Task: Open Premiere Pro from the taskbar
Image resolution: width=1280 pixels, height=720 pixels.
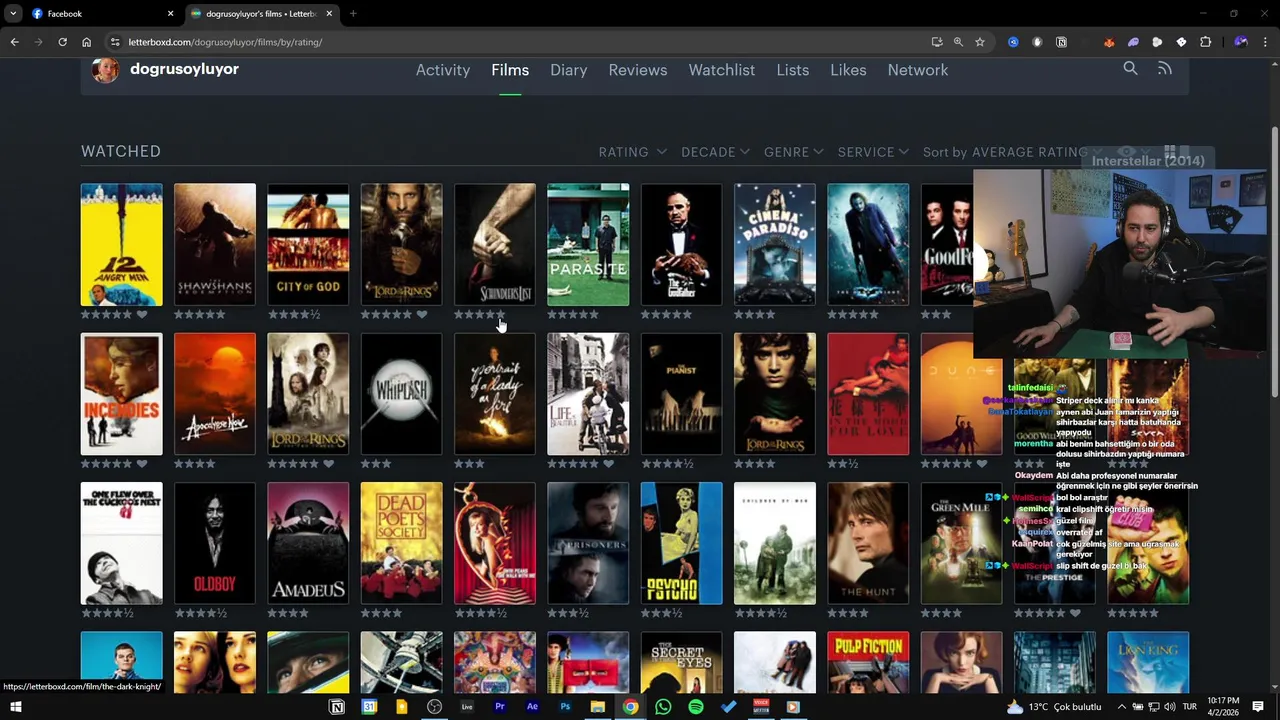Action: [x=499, y=707]
